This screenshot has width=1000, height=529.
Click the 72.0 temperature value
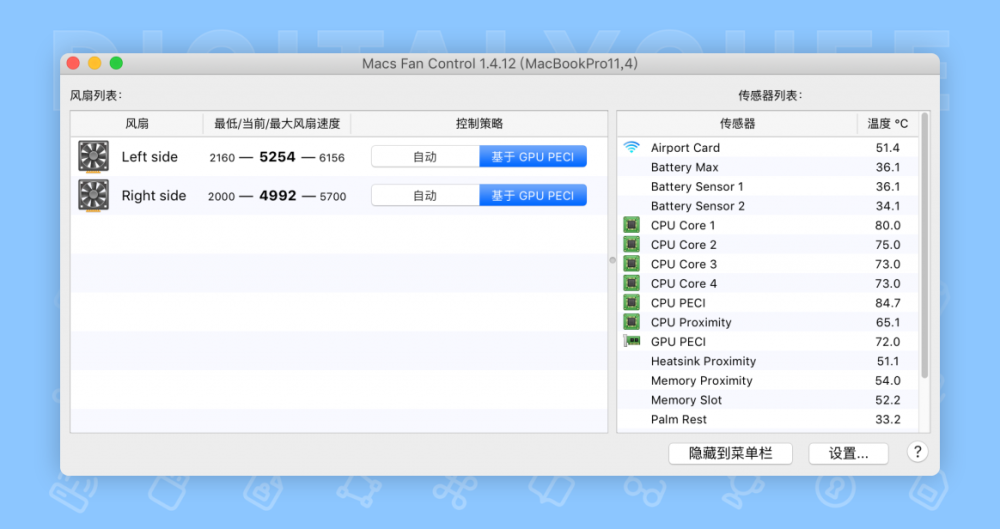click(x=888, y=341)
